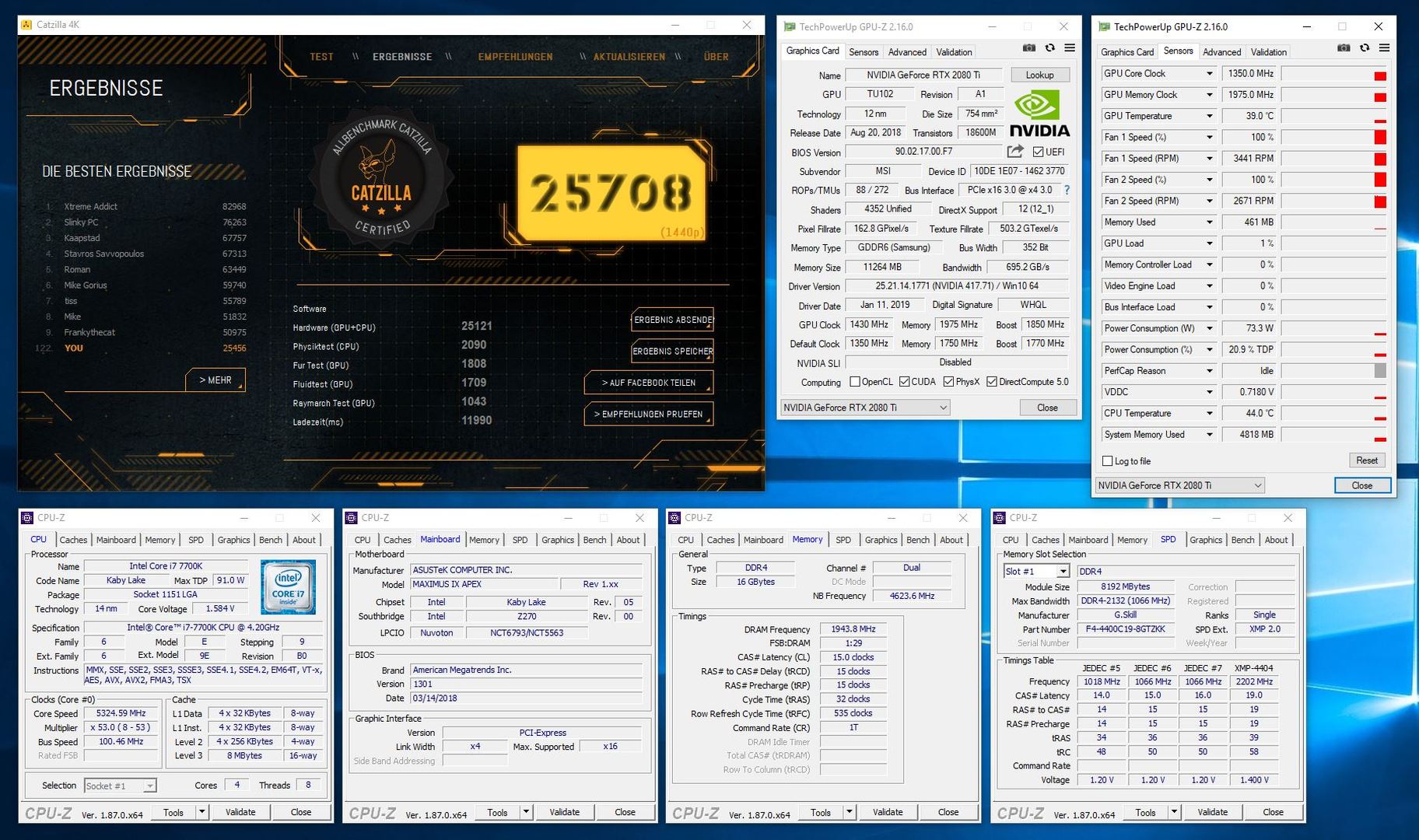Image resolution: width=1419 pixels, height=840 pixels.
Task: Click the Core Speed value 5324.59 MHz
Action: 121,713
